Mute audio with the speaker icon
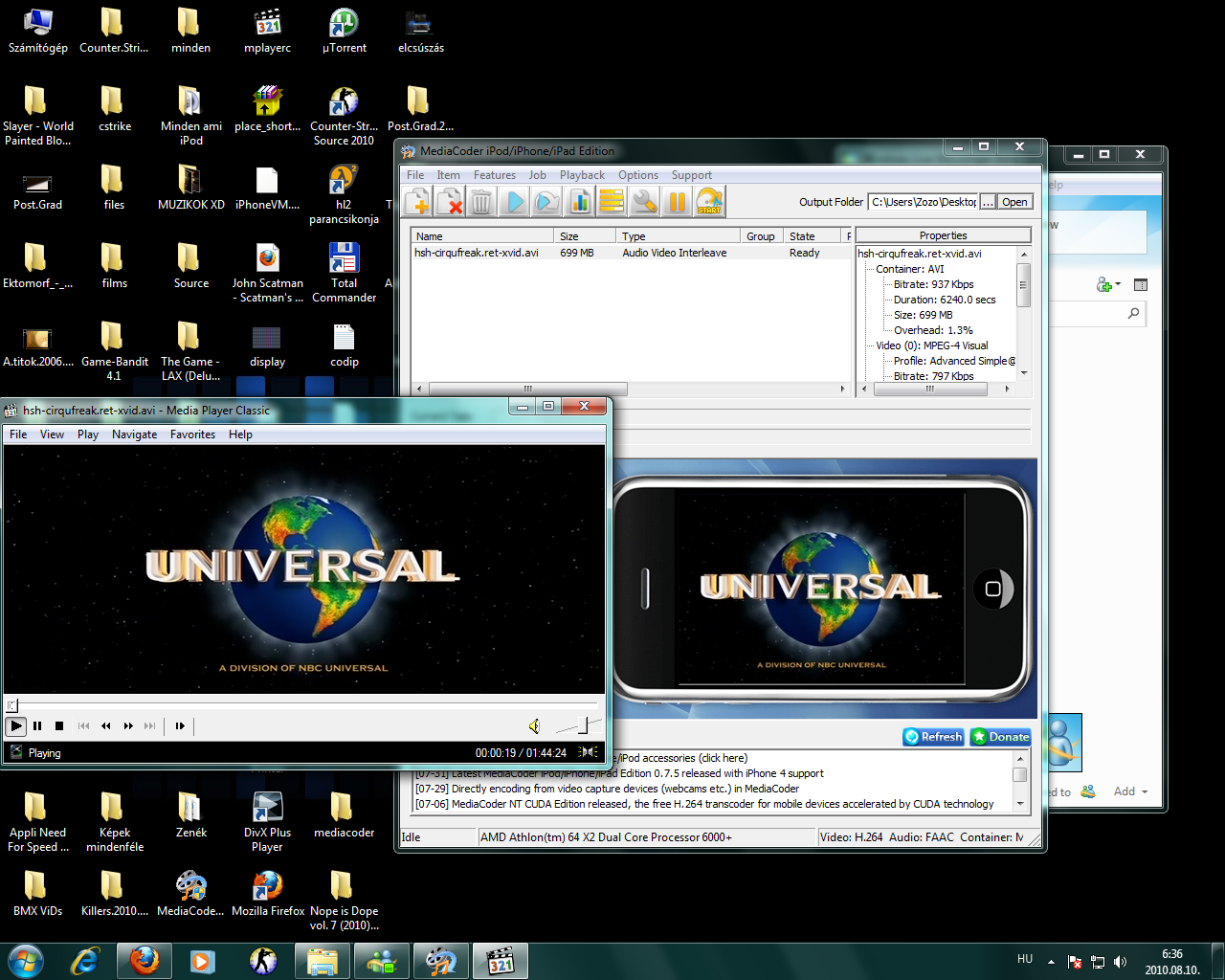Screen dimensions: 1225x980 [535, 726]
